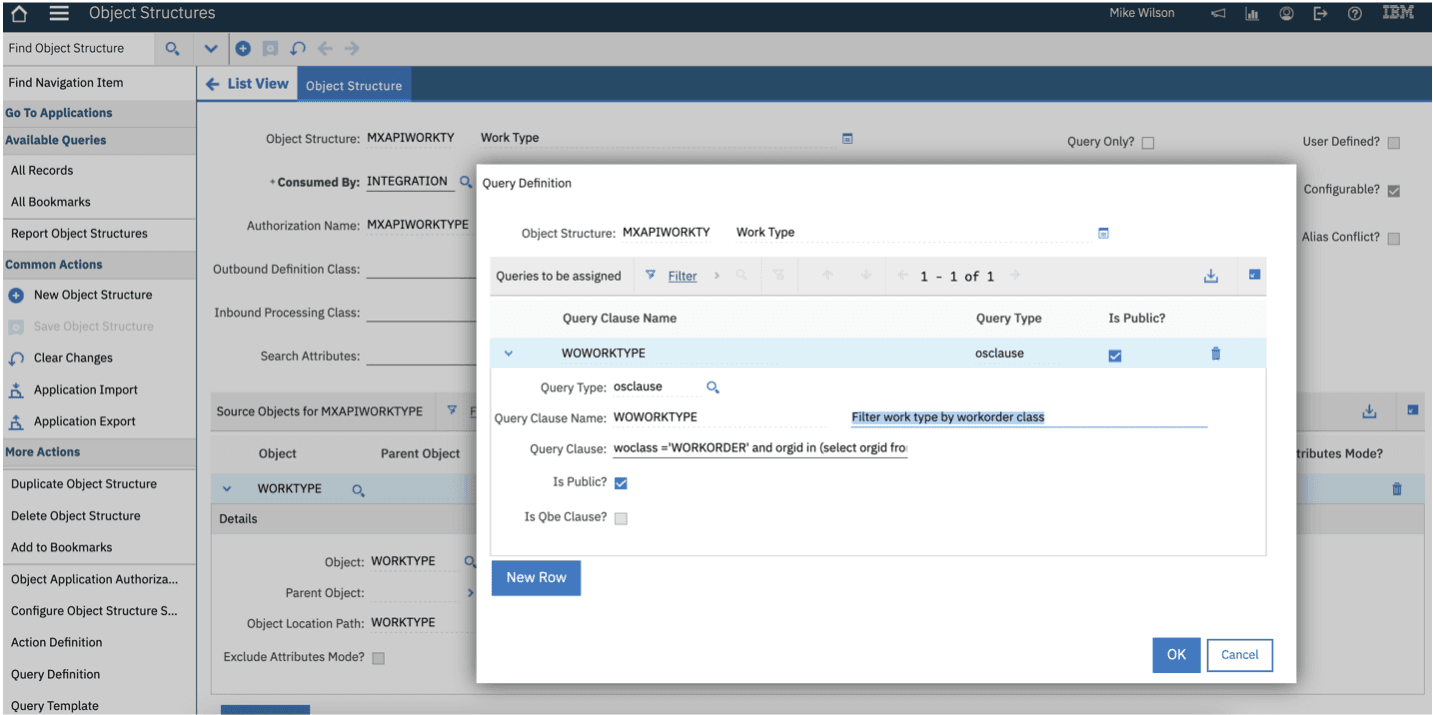Open long description icon beside dialog Work Type
The image size is (1433, 715).
pos(1103,233)
